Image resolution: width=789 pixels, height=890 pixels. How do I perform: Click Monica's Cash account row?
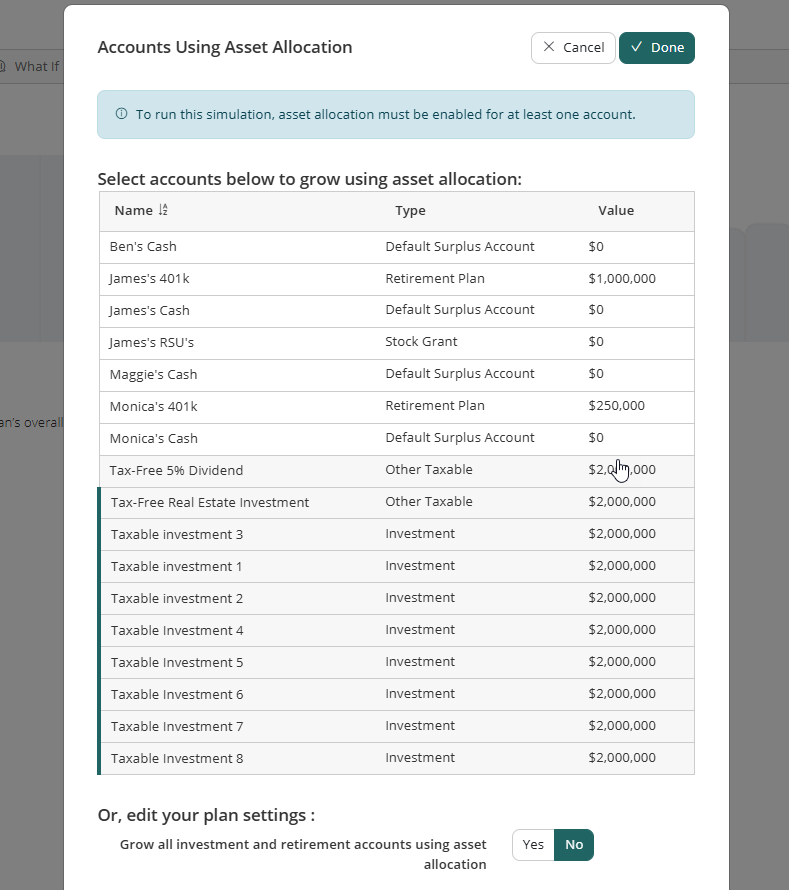396,439
